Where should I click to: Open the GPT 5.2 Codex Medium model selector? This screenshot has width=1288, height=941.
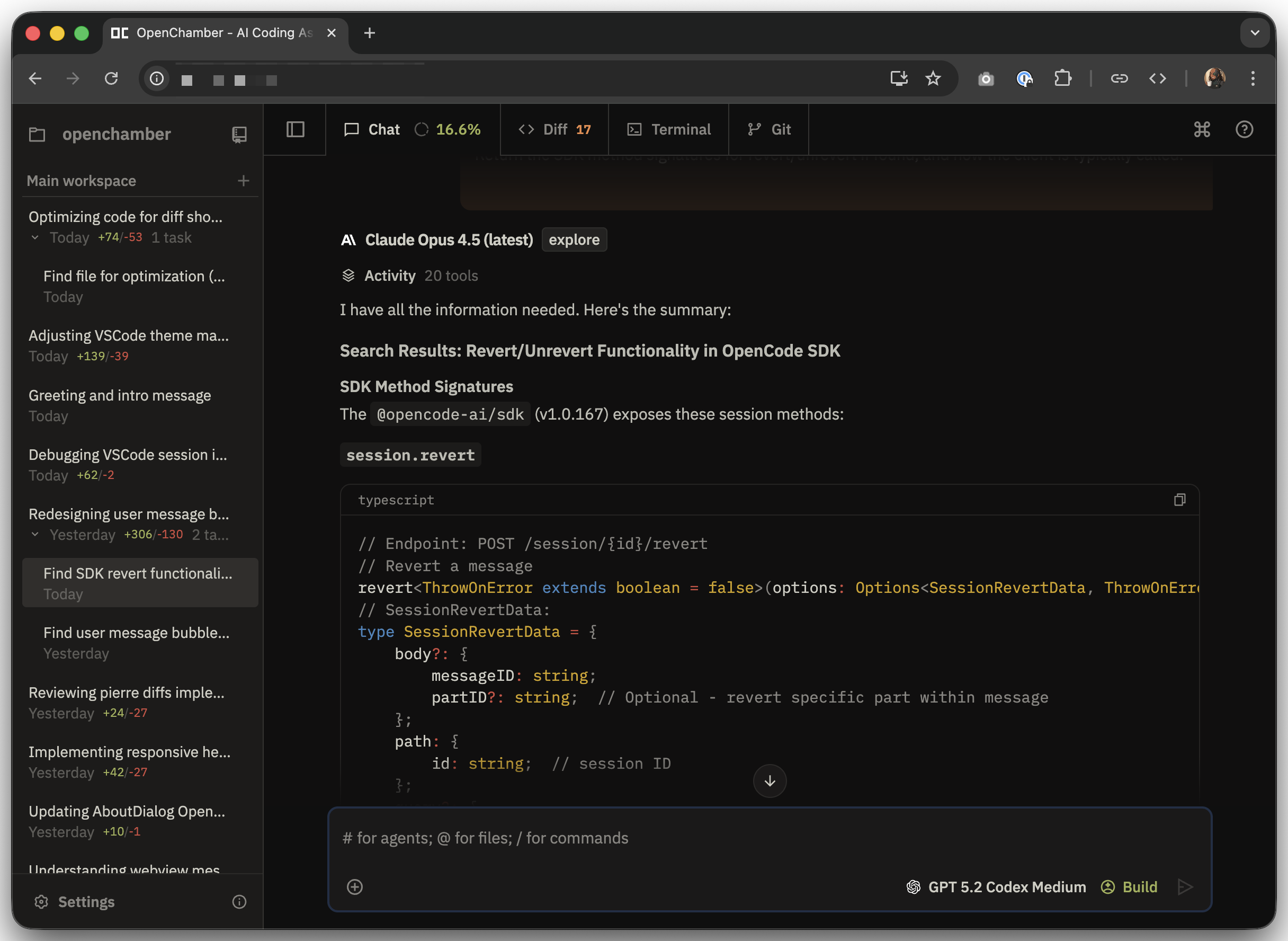[996, 887]
